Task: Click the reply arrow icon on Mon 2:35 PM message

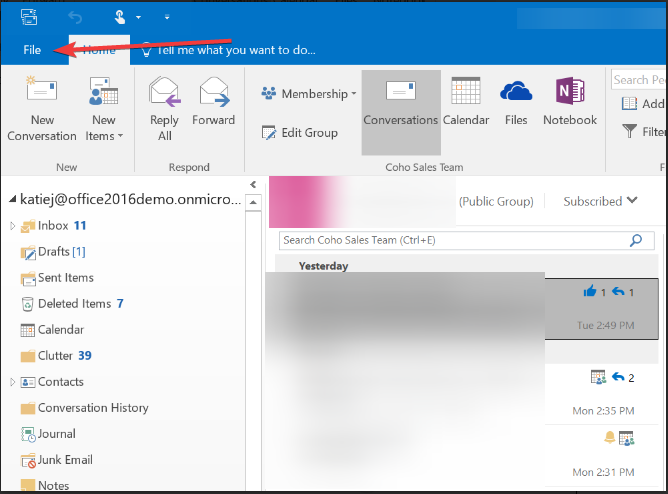Action: tap(618, 377)
